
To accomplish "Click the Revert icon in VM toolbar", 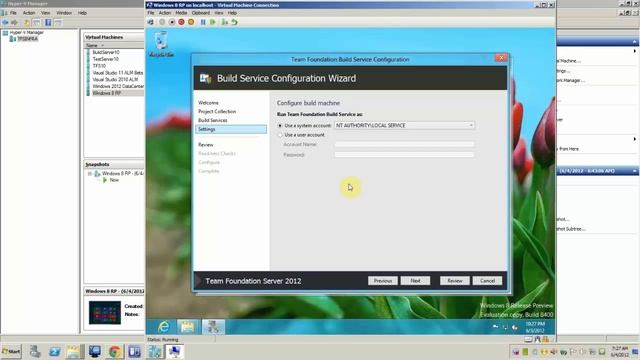I will click(234, 22).
